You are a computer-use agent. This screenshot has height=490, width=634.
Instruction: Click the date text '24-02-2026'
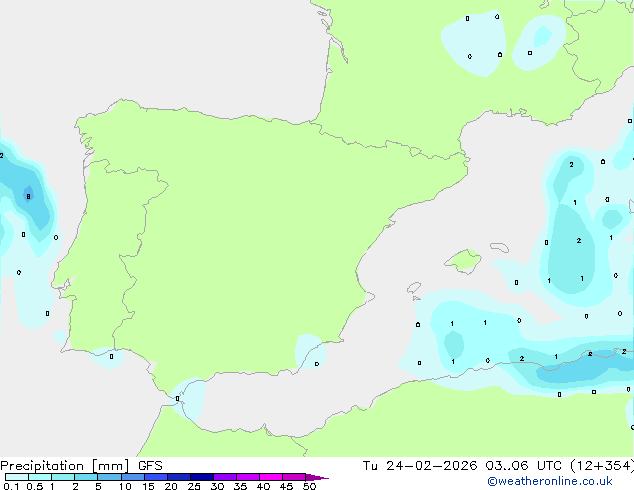pyautogui.click(x=431, y=466)
